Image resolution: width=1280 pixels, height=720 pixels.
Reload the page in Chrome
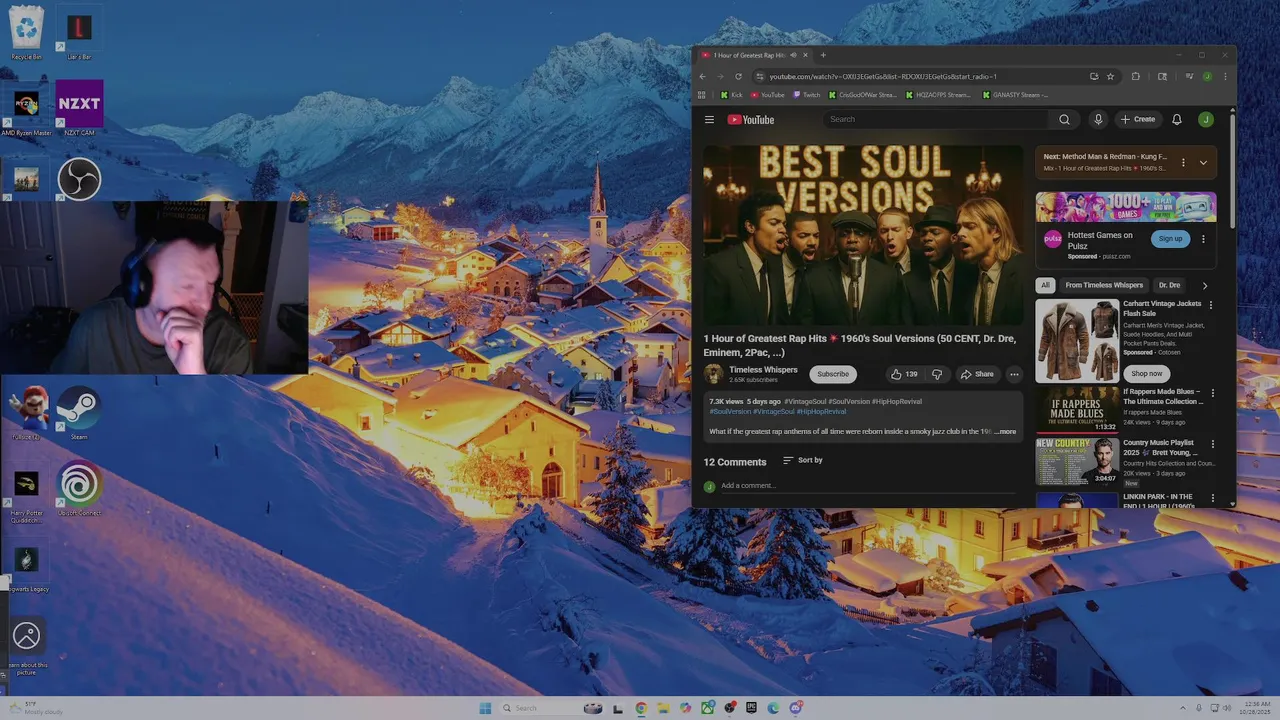click(x=739, y=76)
